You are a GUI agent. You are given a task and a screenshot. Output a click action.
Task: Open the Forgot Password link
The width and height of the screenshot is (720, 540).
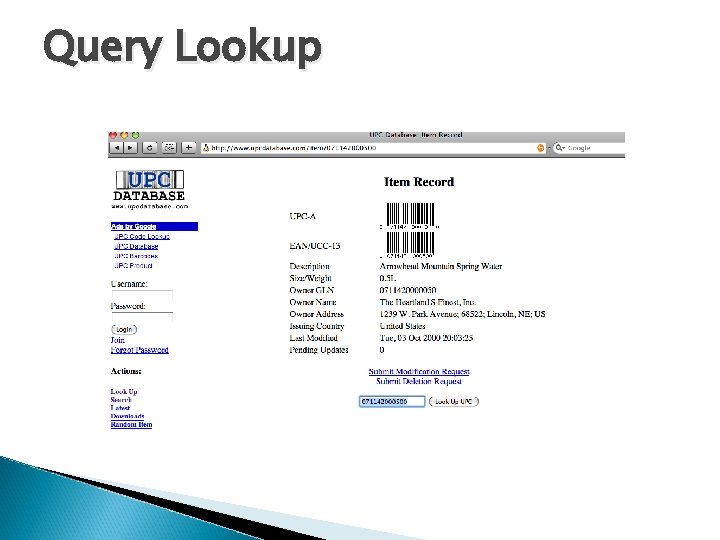[140, 350]
